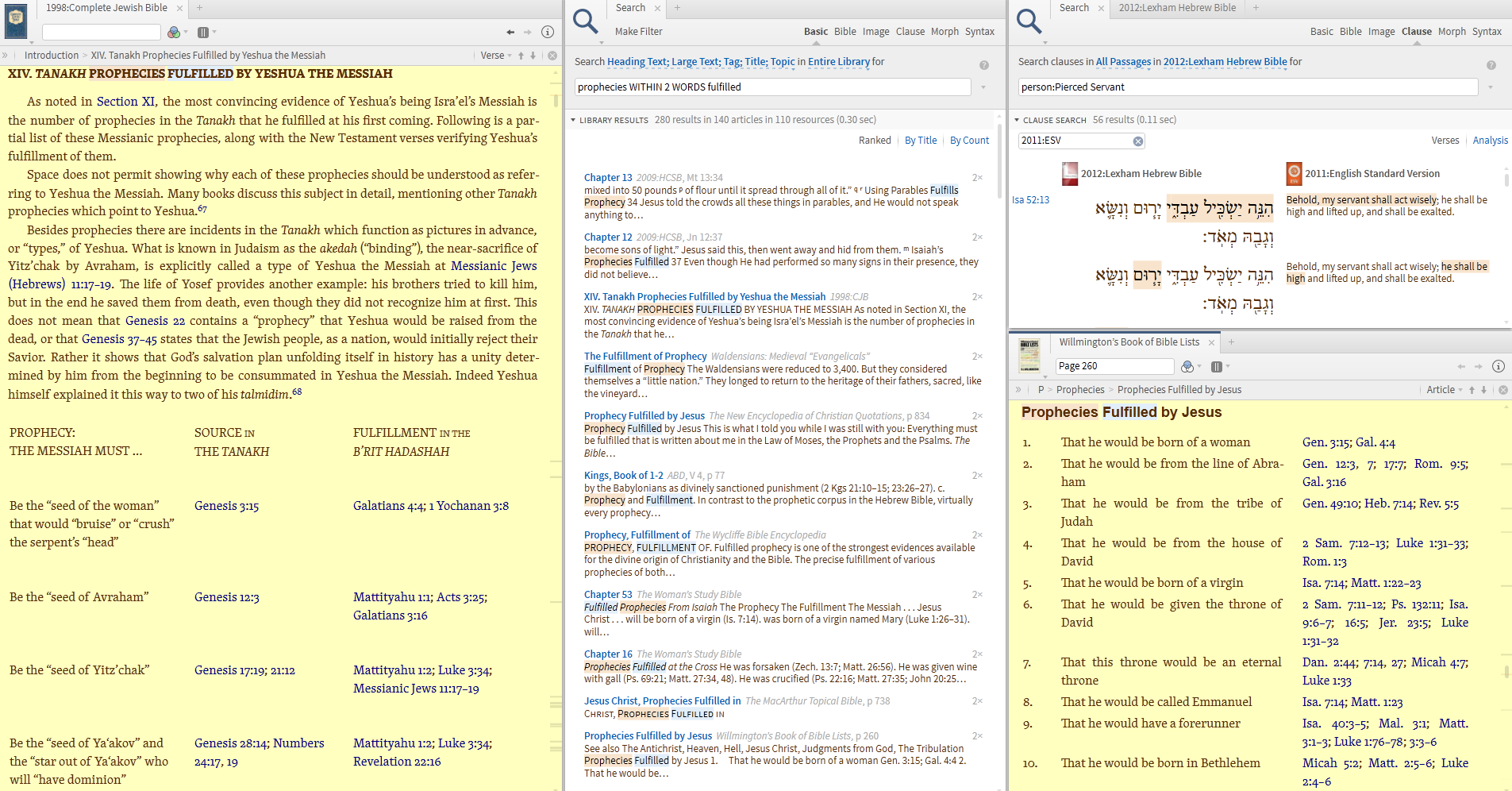Open the Verse navigation unit dropdown
Image resolution: width=1512 pixels, height=791 pixels.
(x=496, y=56)
